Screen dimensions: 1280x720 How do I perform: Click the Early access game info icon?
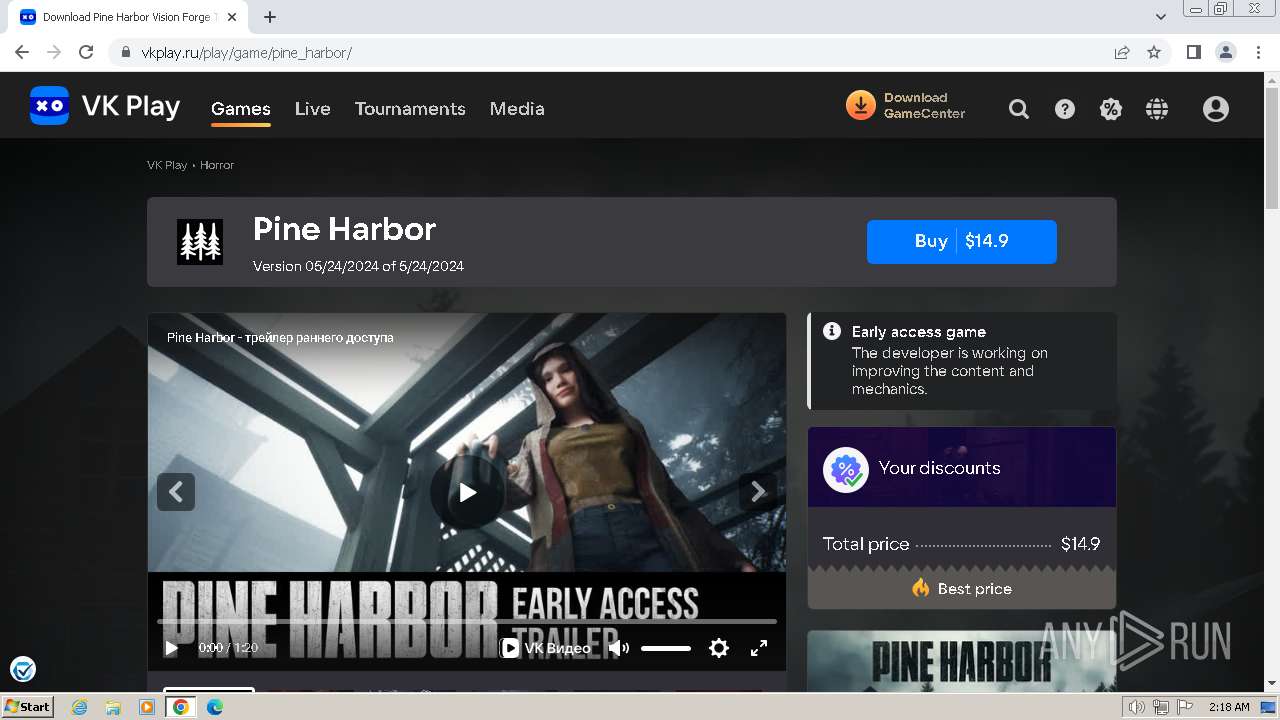(x=832, y=331)
